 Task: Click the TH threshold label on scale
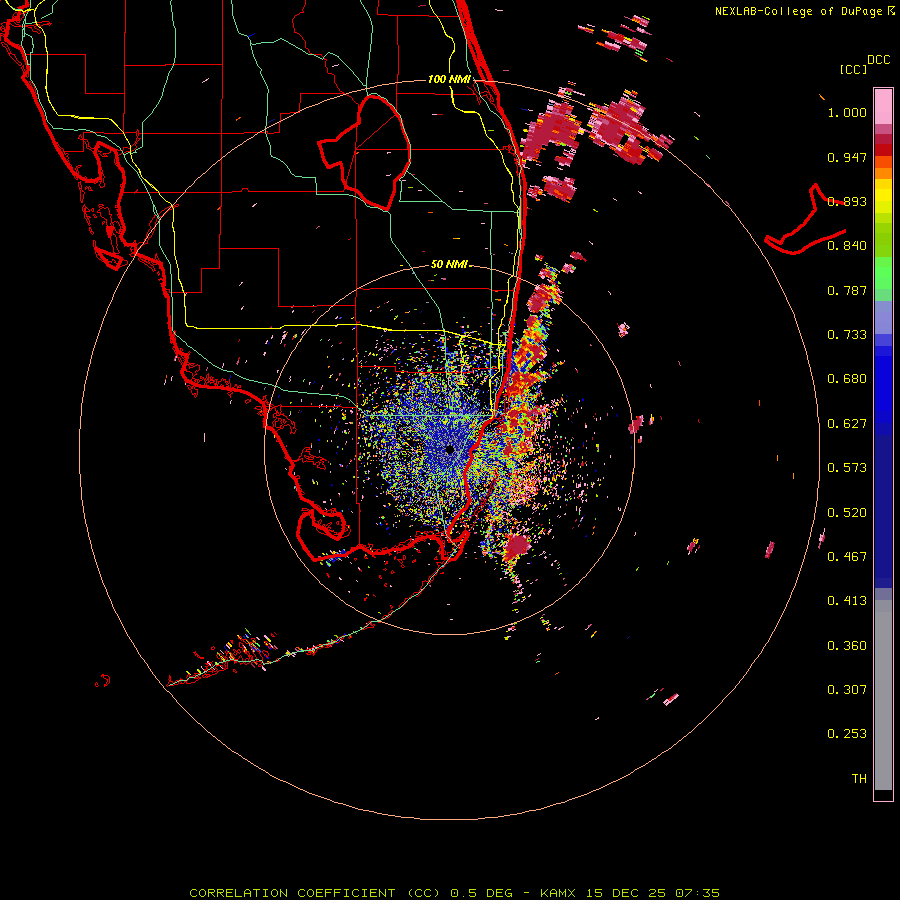(x=859, y=779)
